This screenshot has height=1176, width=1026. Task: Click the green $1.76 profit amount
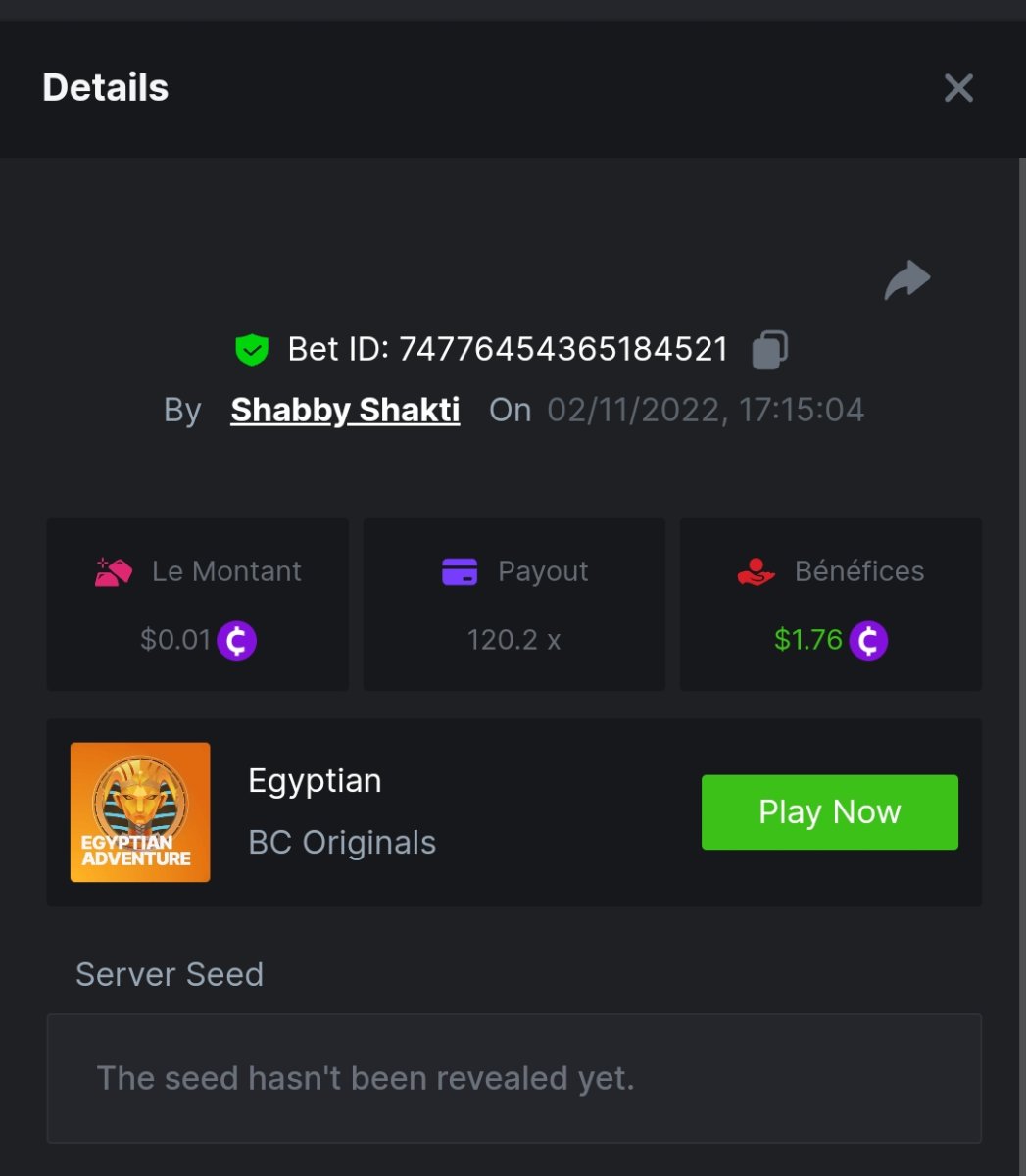pyautogui.click(x=807, y=641)
